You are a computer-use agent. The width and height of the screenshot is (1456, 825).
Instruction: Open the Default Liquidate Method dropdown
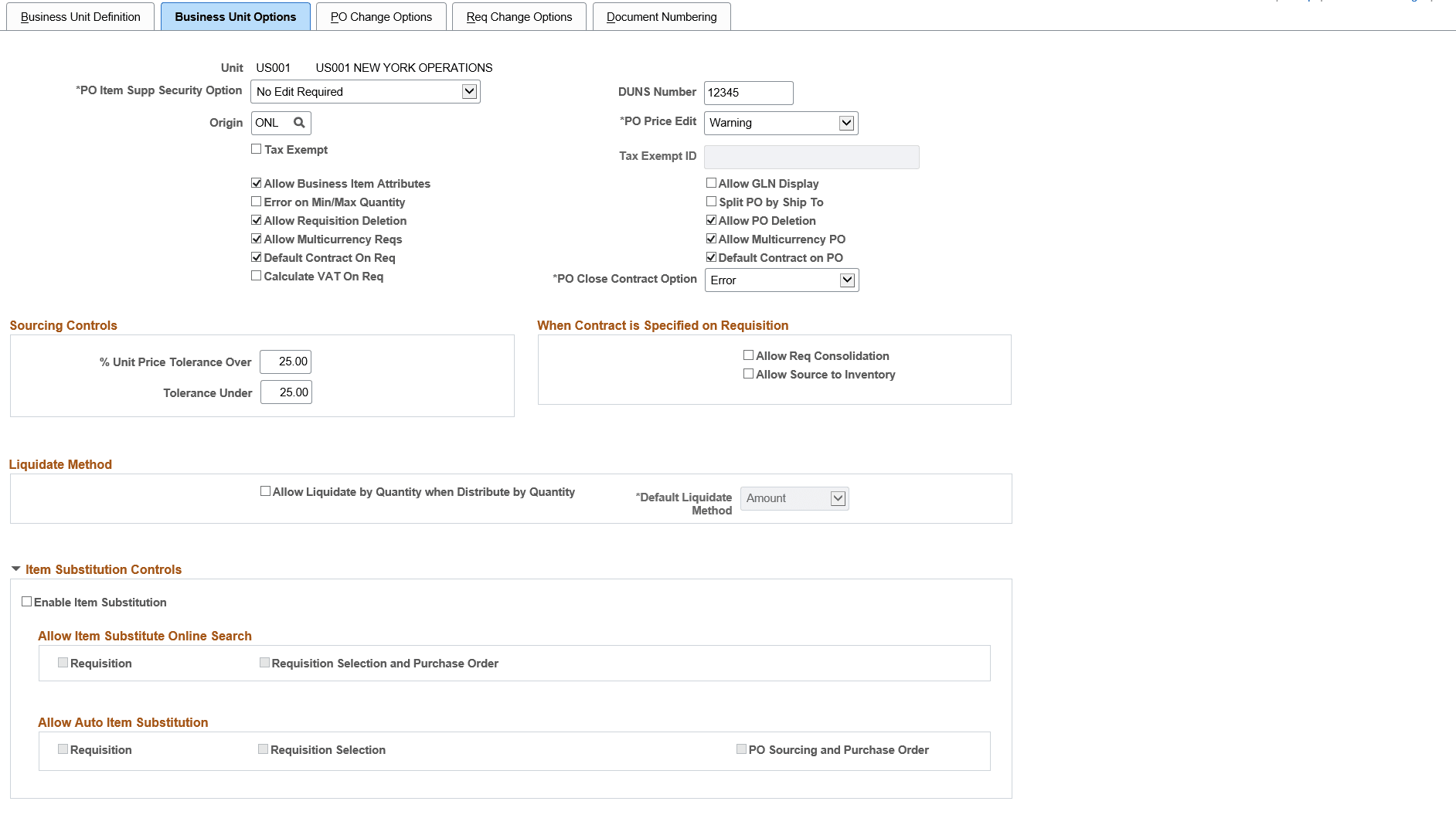coord(837,498)
